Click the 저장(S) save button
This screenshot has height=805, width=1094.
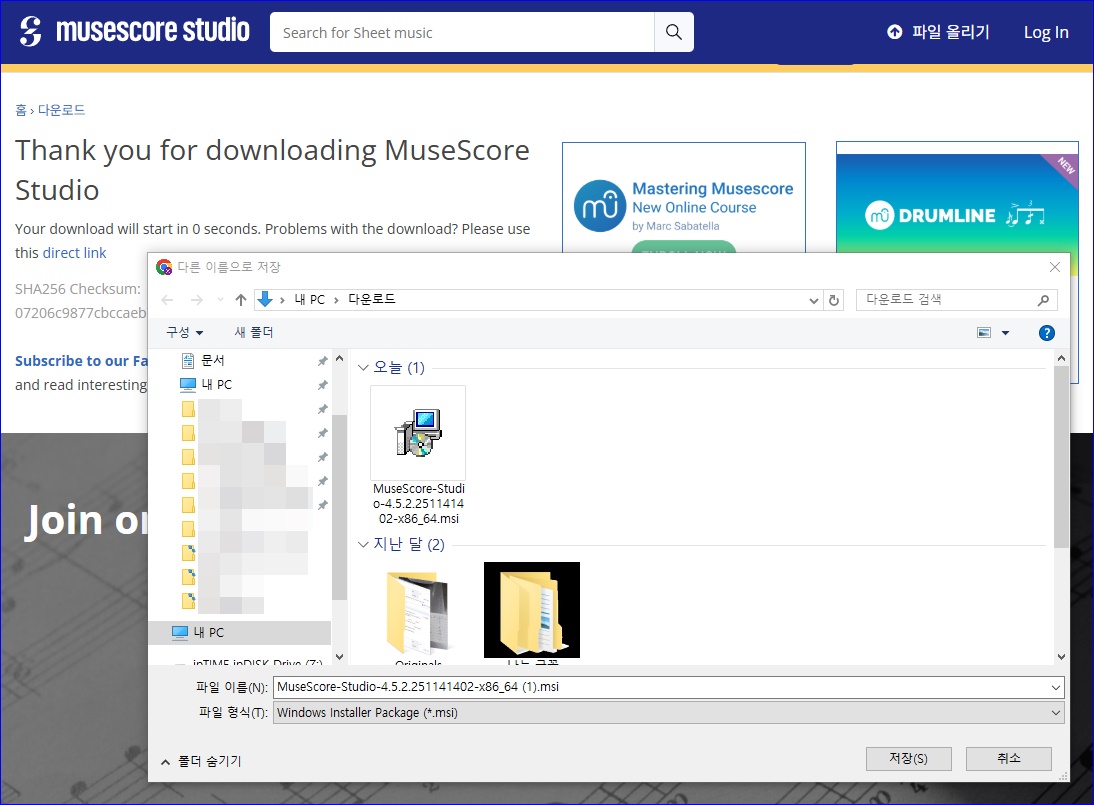pyautogui.click(x=908, y=758)
